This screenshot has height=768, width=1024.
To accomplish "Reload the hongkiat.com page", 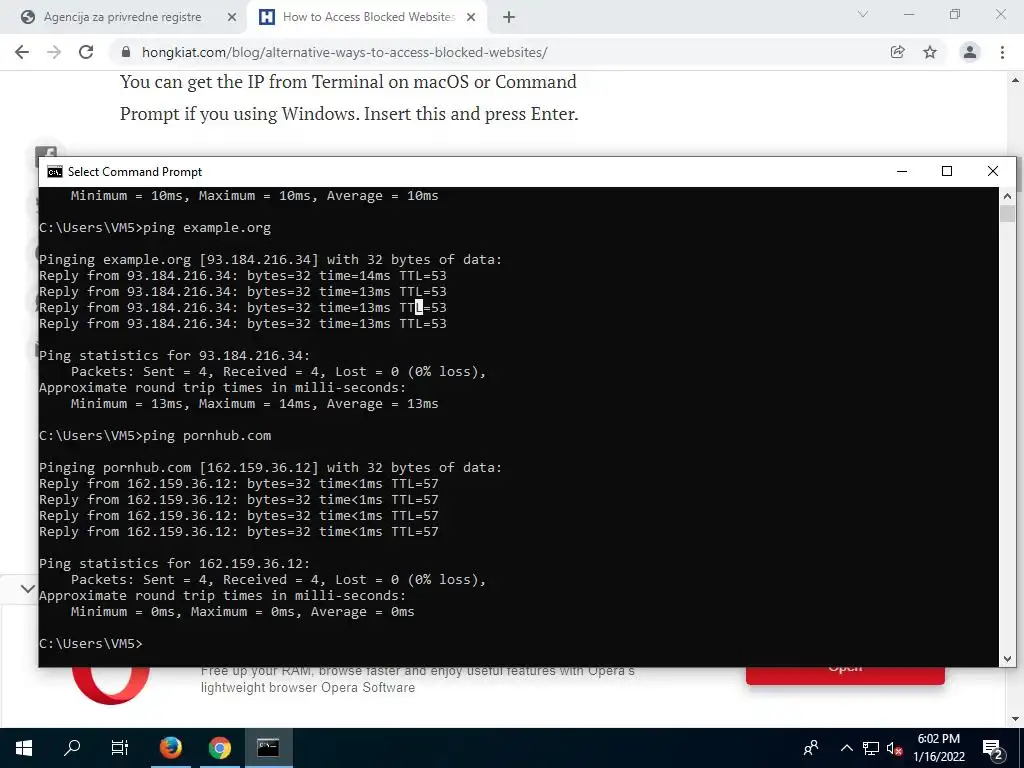I will click(86, 52).
